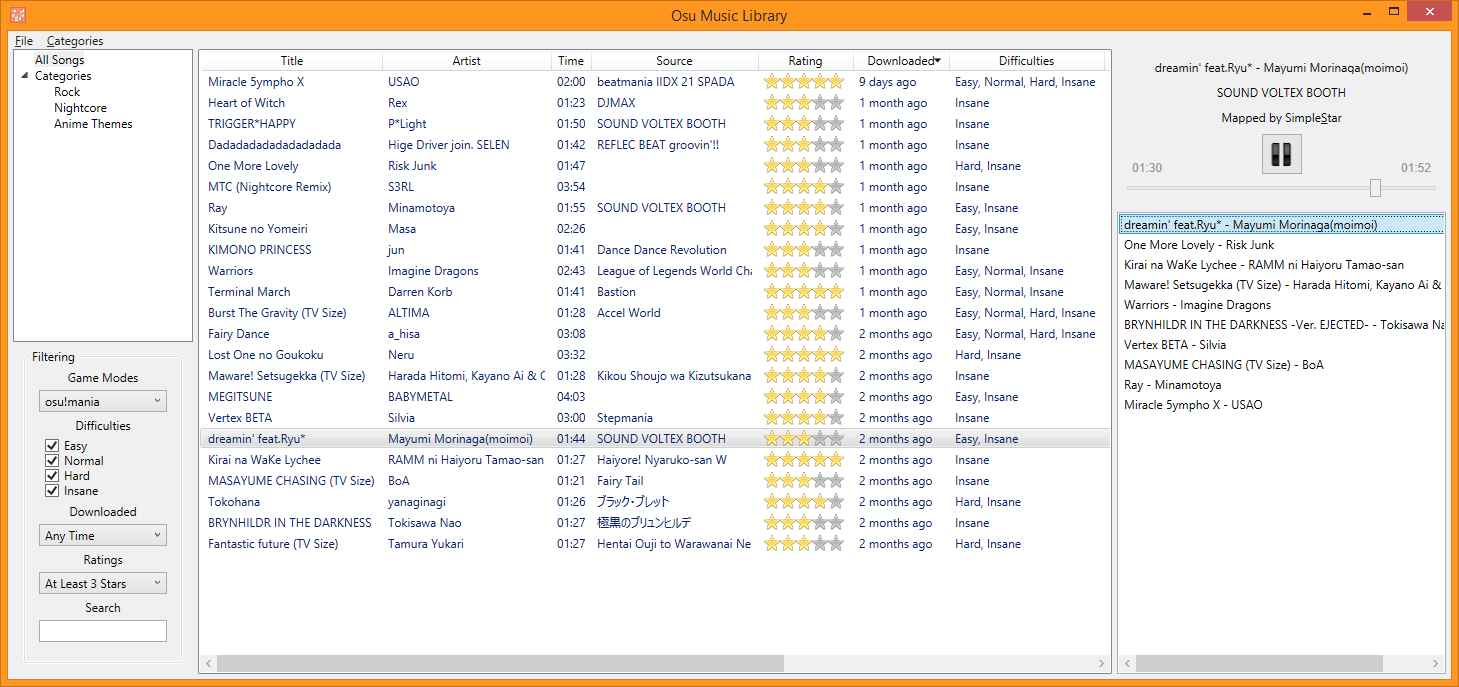Select playlist item MASAYUME CHASING (TV Size) - BoA

click(1281, 365)
